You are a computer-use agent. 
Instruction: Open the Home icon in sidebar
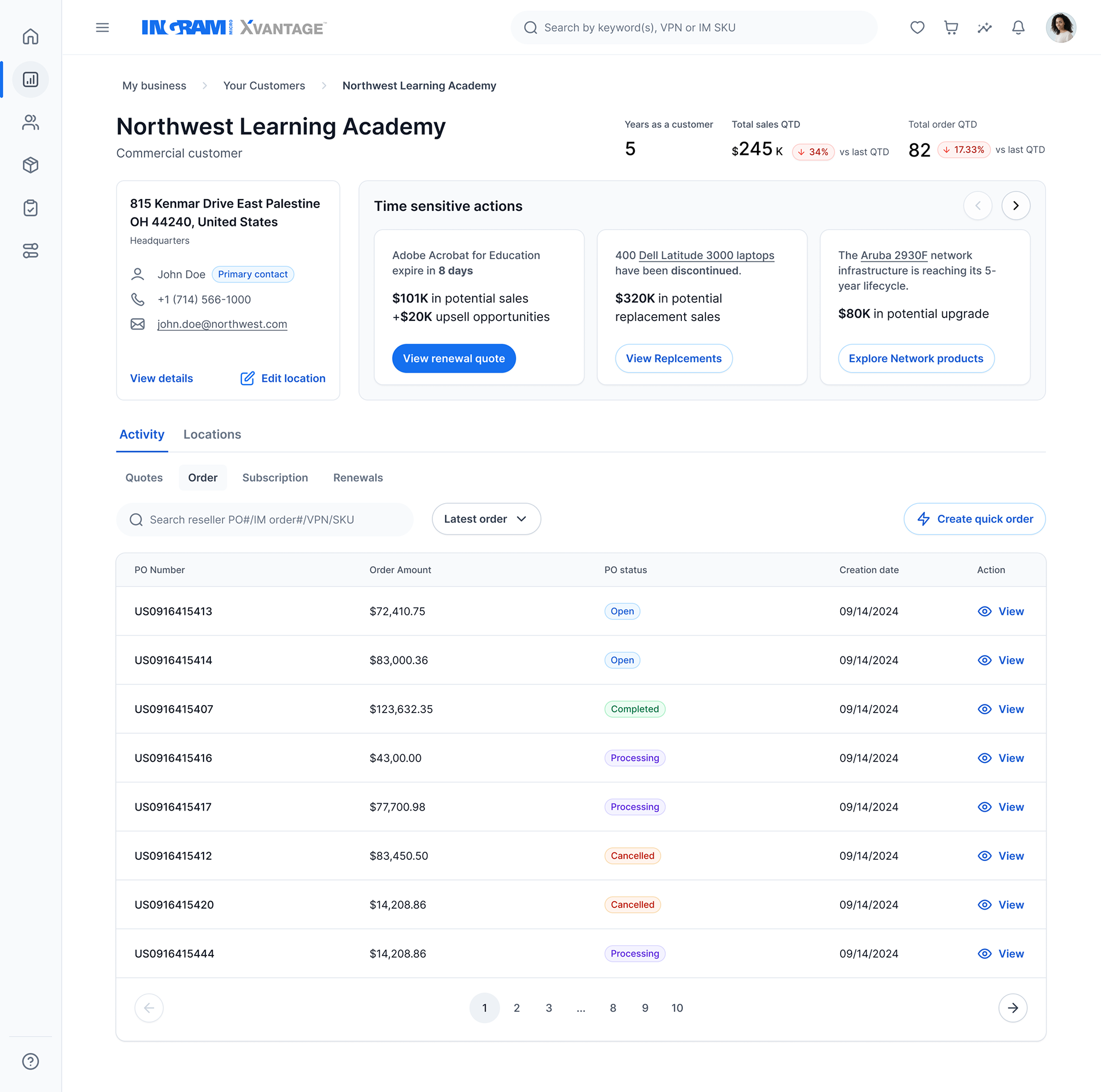(30, 37)
